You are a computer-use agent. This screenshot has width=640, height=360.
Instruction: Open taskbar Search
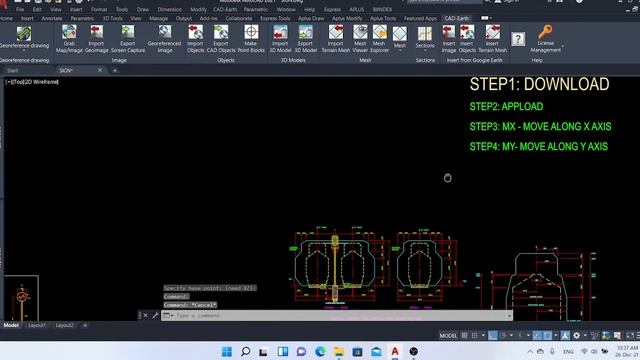click(245, 351)
